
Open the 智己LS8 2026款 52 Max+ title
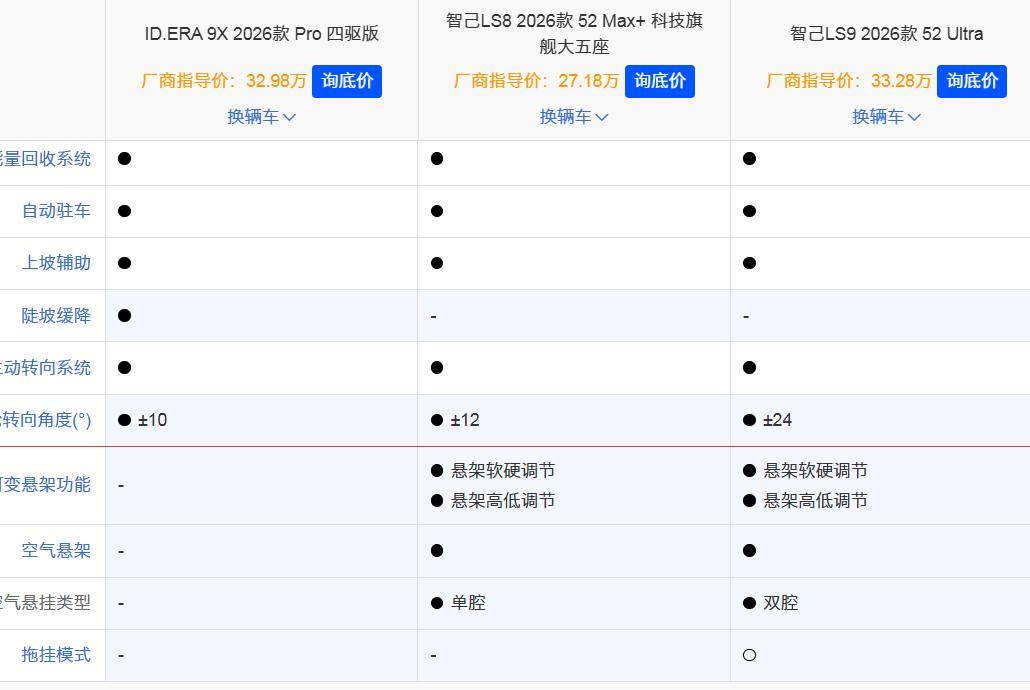tap(574, 34)
